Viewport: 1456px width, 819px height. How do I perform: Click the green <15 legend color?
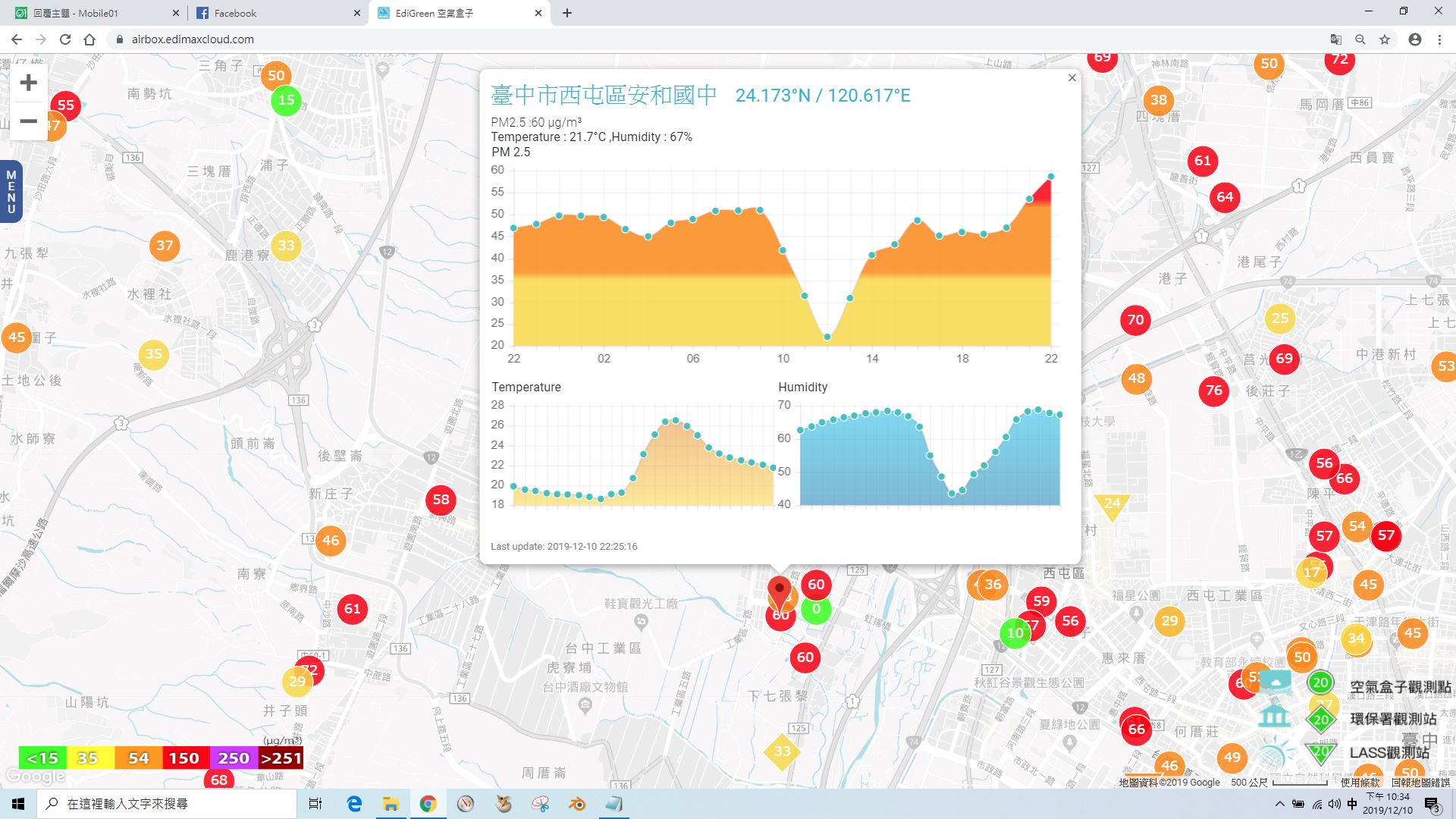(42, 758)
